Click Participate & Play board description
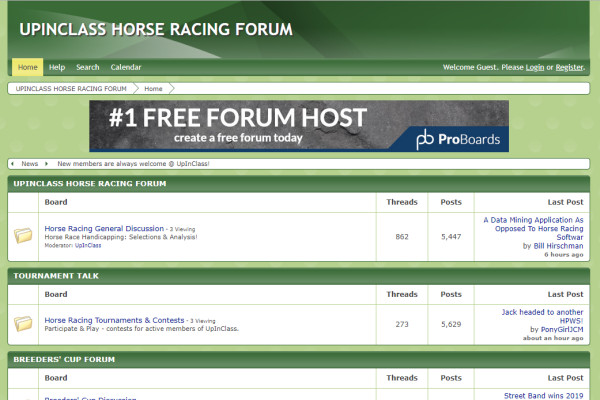Screen dimensions: 600x400 pos(142,329)
